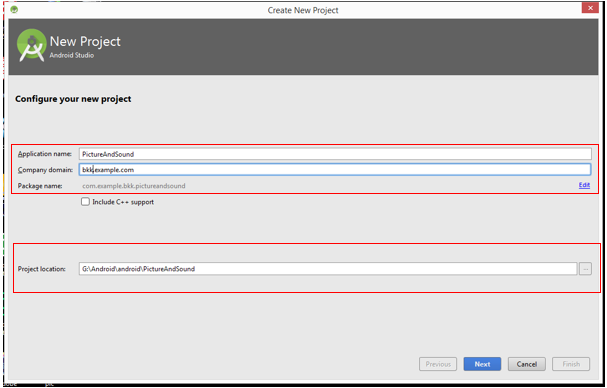
Task: Click the Next button
Action: [482, 364]
